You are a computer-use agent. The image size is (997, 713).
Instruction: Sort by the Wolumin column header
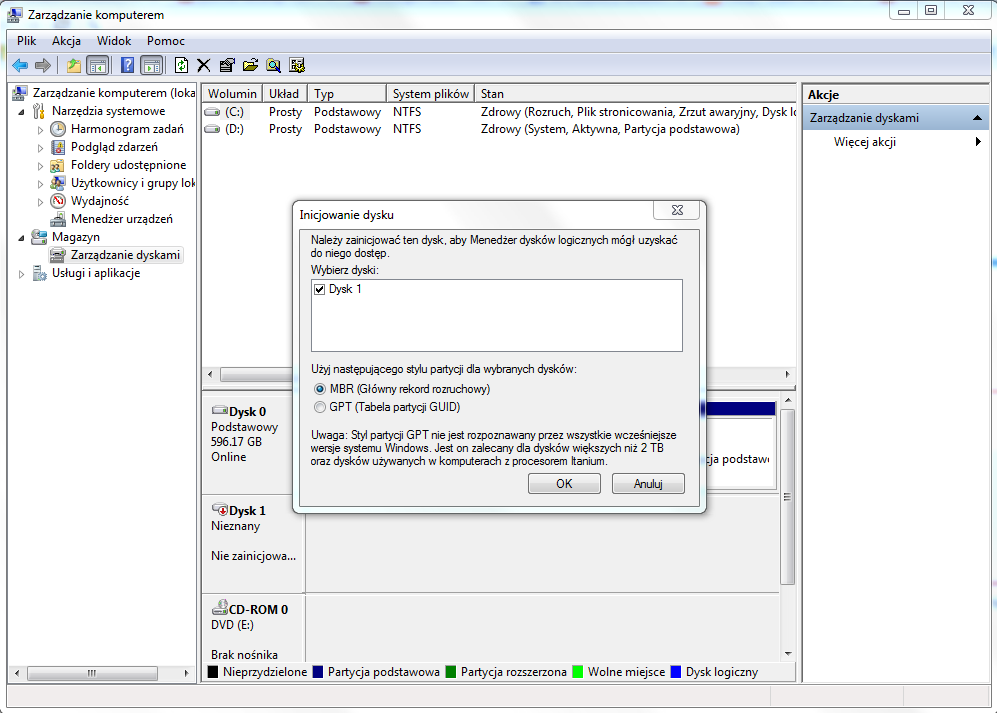[x=232, y=93]
